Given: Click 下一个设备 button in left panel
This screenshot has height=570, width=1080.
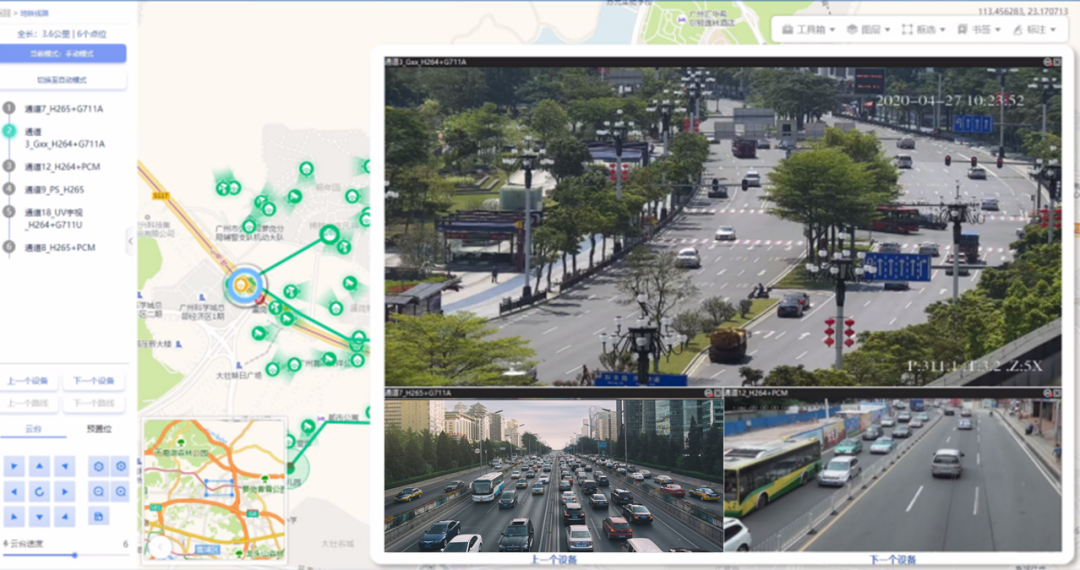Looking at the screenshot, I should [95, 381].
